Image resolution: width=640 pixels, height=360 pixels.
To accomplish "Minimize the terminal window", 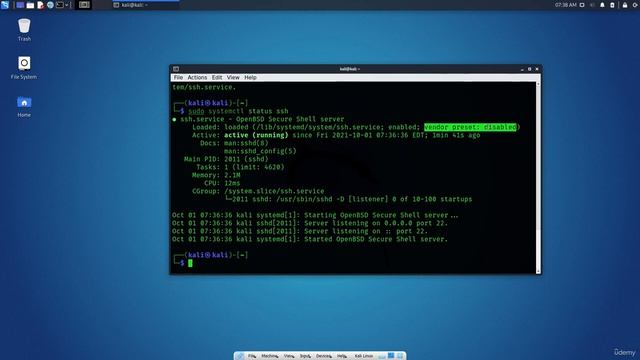I will 522,69.
